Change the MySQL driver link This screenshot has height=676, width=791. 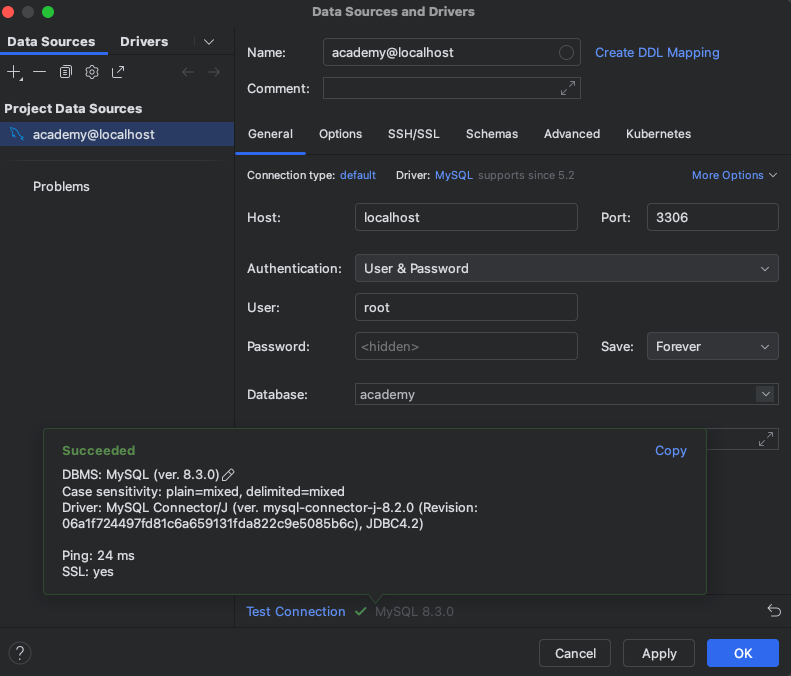point(454,175)
